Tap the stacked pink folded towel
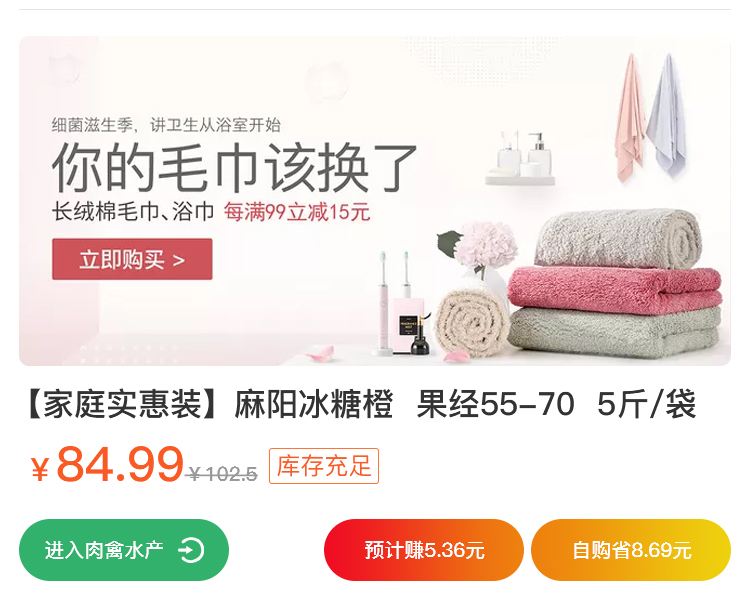This screenshot has width=750, height=602. point(615,289)
